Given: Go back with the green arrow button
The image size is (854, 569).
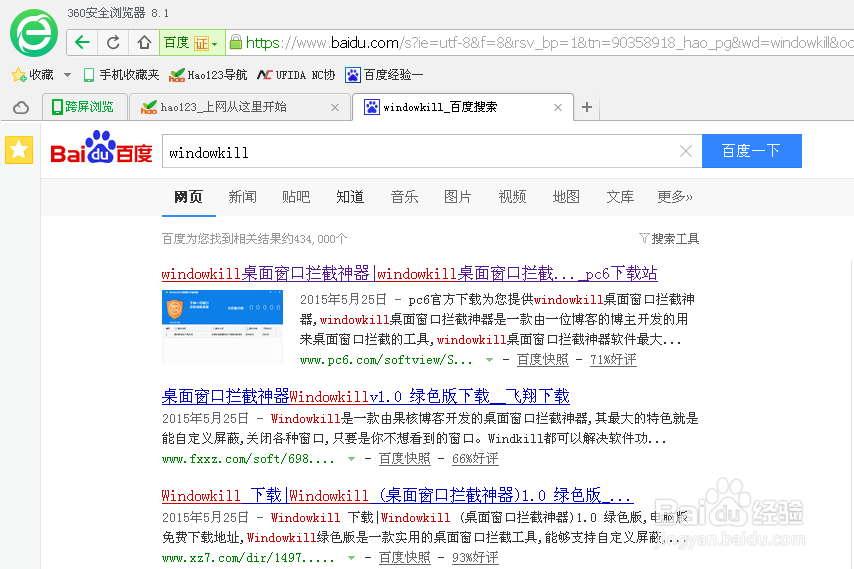Looking at the screenshot, I should (x=82, y=42).
